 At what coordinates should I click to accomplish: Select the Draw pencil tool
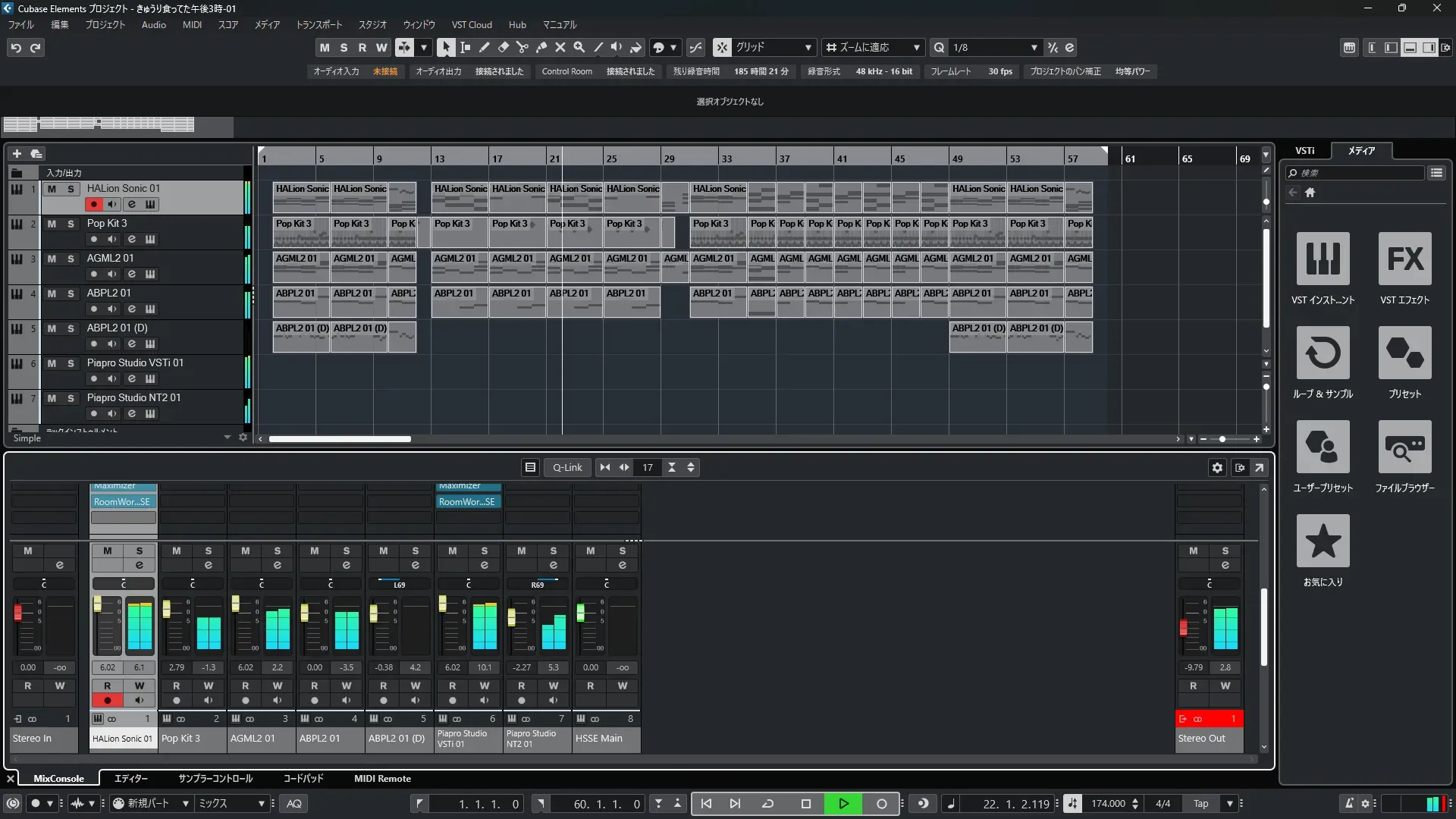[x=484, y=47]
